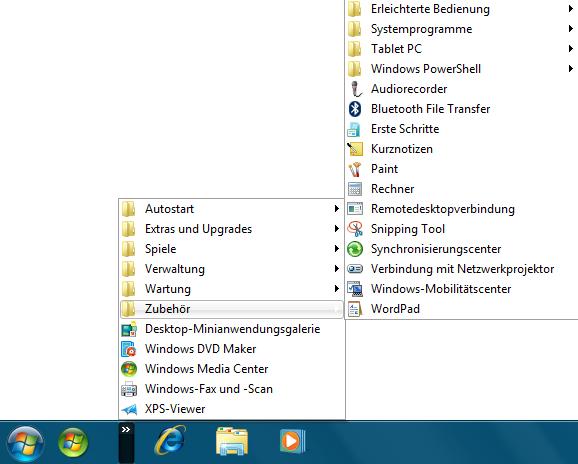This screenshot has height=464, width=578.
Task: Click Windows-Fax und -Scan text
Action: tap(209, 389)
